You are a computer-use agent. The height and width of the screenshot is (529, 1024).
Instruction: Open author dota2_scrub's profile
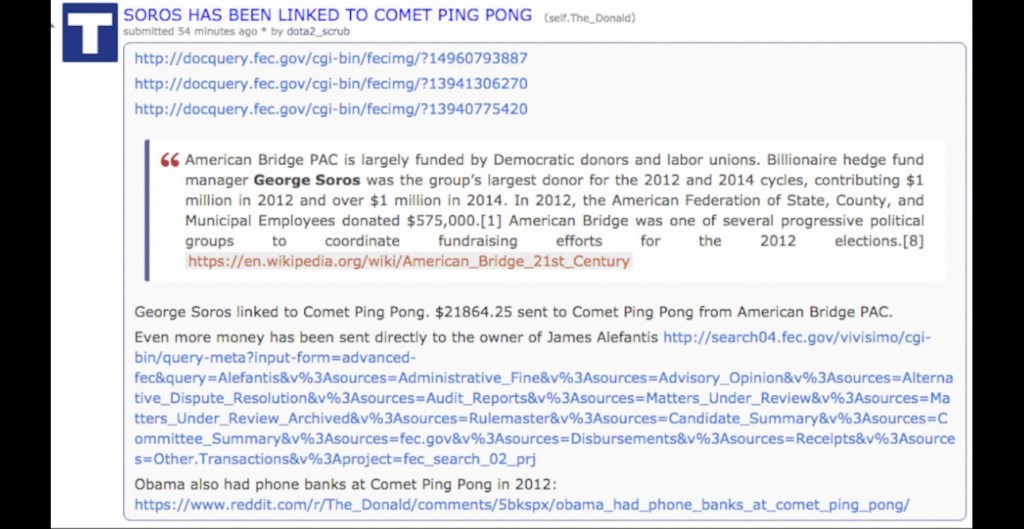pos(317,32)
